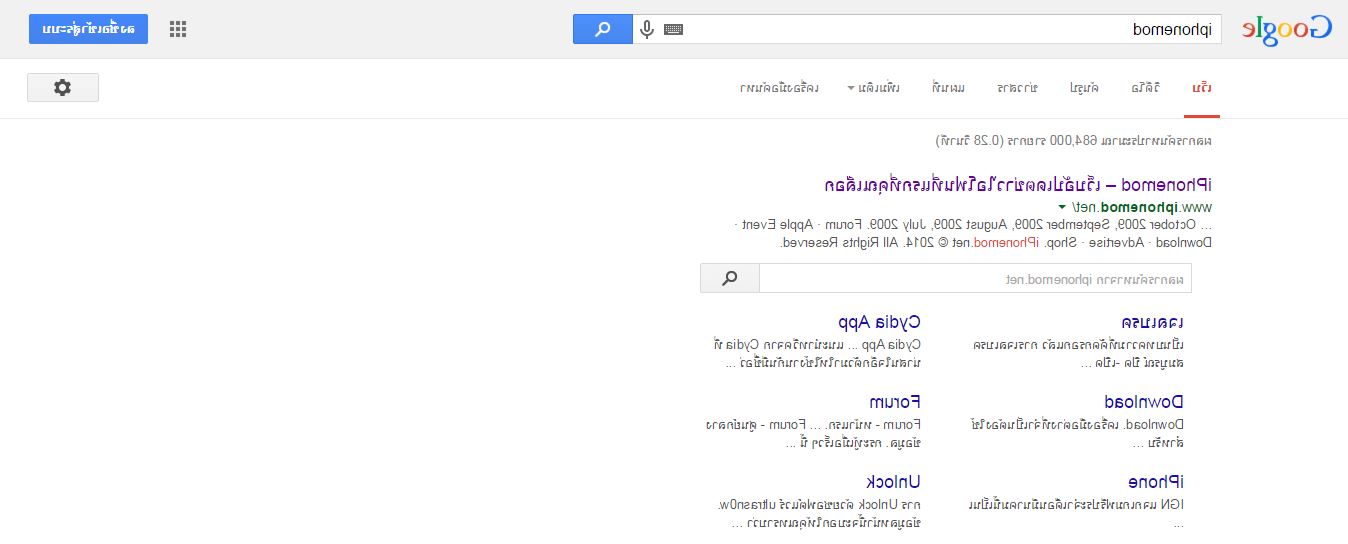Expand the เพิ่มเติม (More) dropdown tab
The image size is (1348, 544).
pyautogui.click(x=874, y=88)
